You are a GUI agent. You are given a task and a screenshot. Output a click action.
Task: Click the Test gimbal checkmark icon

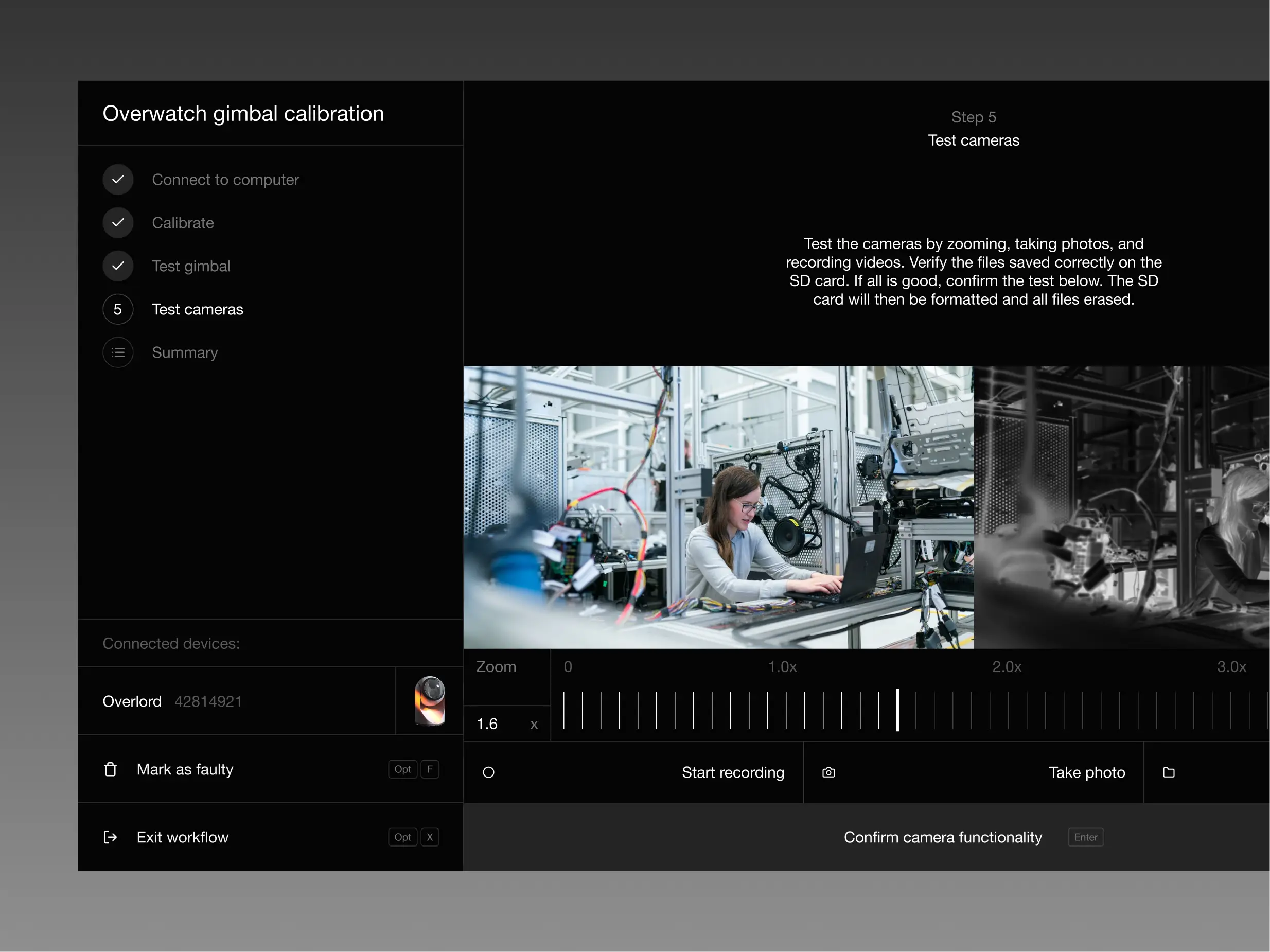click(x=118, y=266)
